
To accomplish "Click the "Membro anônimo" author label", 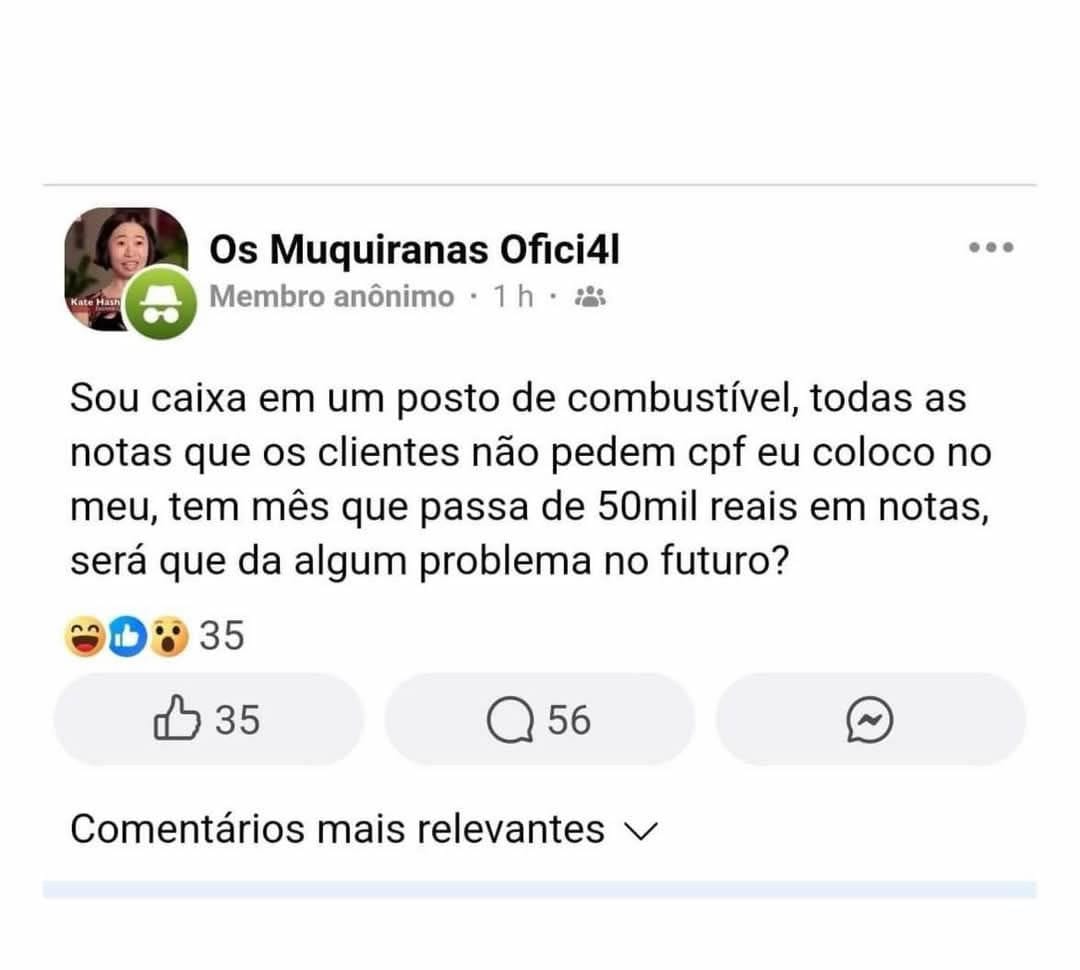I will (x=332, y=297).
